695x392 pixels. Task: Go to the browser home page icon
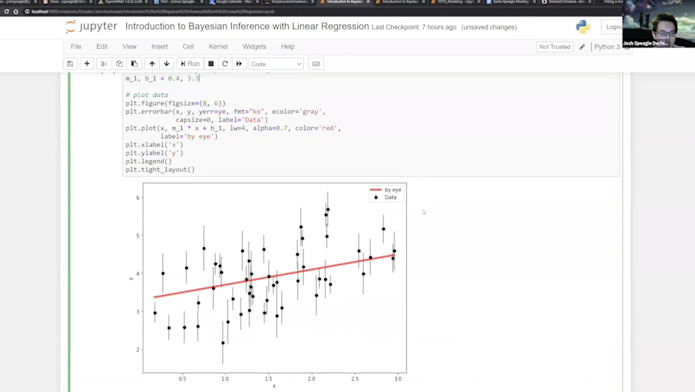click(x=16, y=12)
